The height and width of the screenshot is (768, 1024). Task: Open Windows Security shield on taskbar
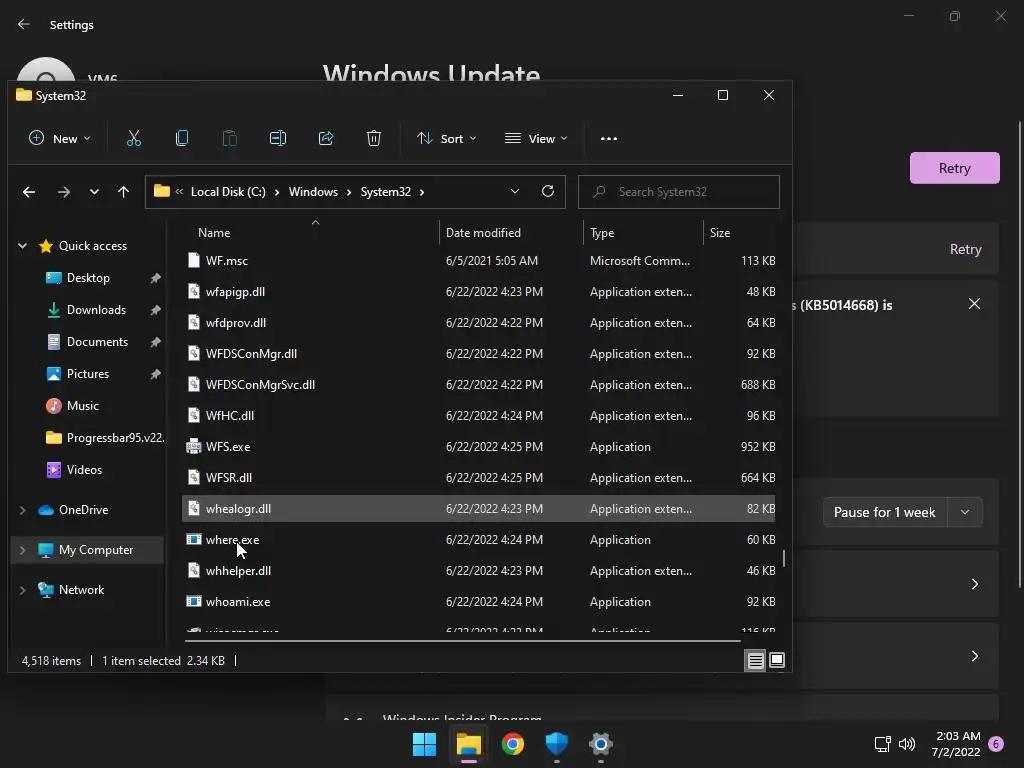[556, 744]
